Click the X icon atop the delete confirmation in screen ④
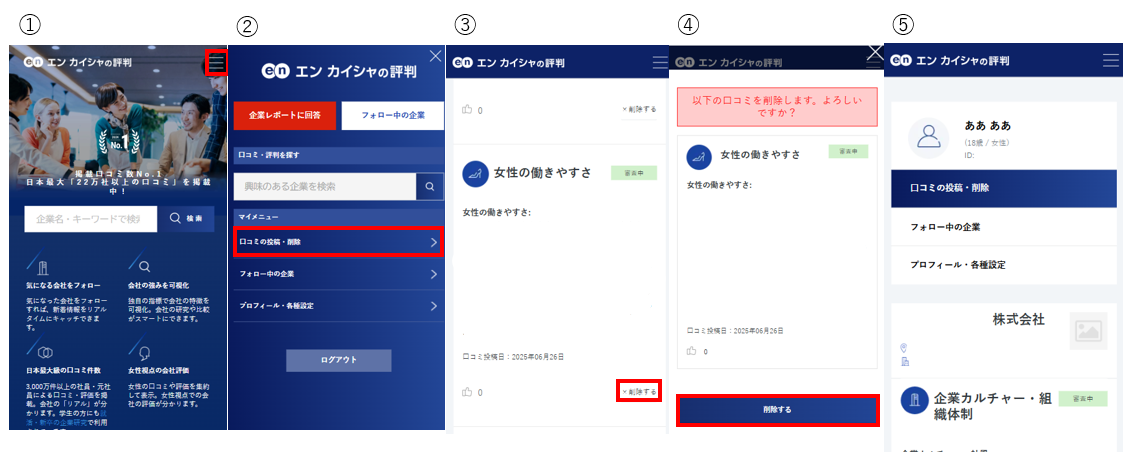The width and height of the screenshot is (1129, 466). click(x=875, y=52)
